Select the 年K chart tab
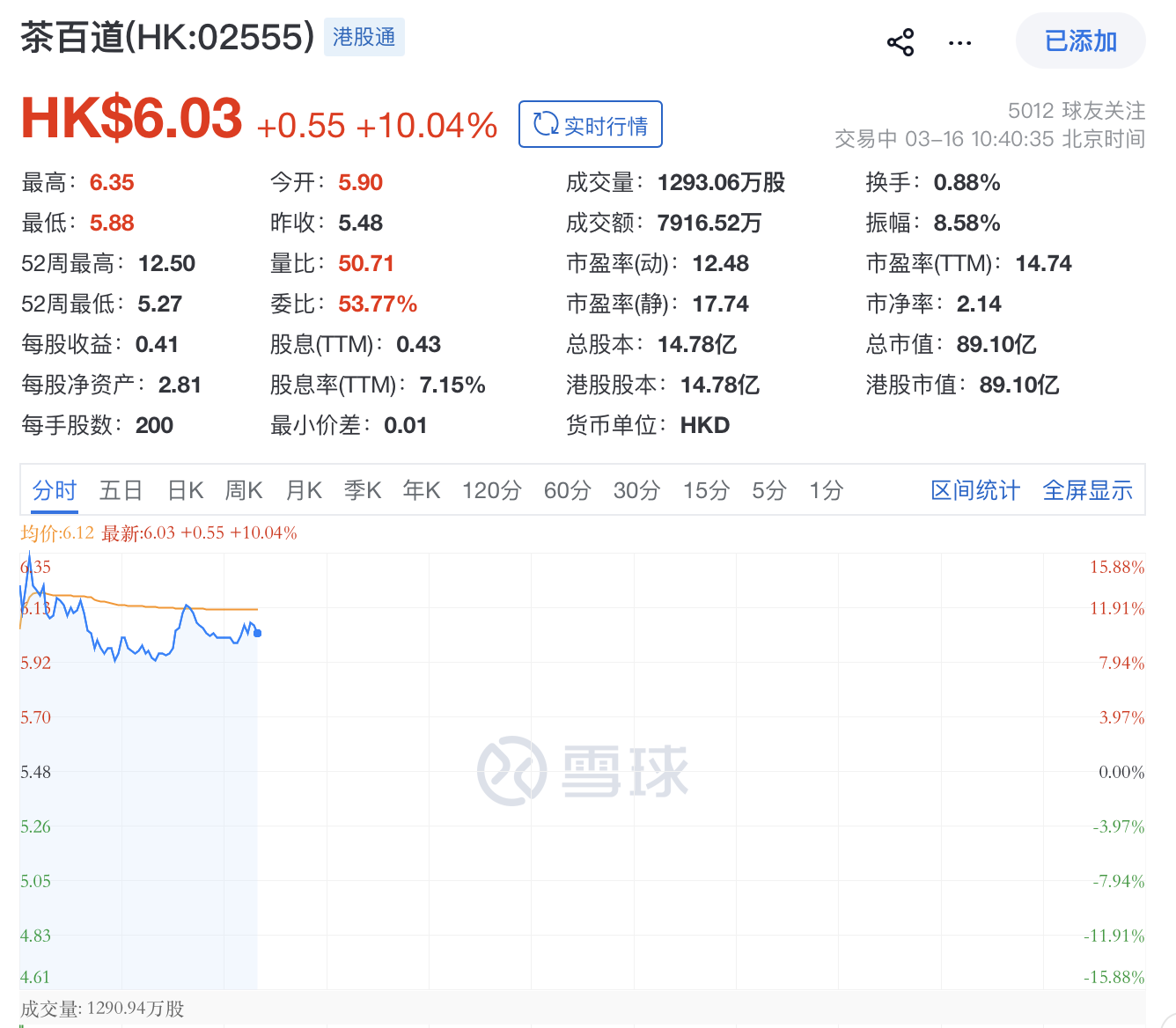1176x1028 pixels. [x=422, y=490]
